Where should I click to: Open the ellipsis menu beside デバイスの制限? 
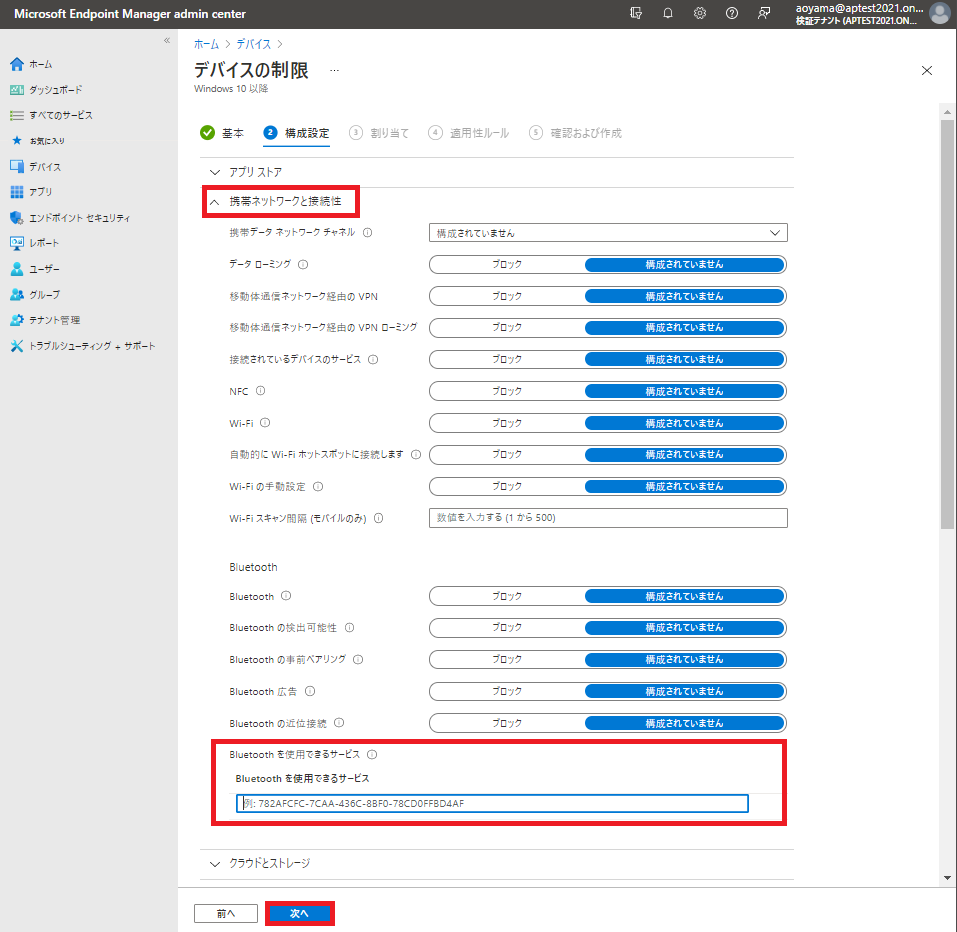334,70
